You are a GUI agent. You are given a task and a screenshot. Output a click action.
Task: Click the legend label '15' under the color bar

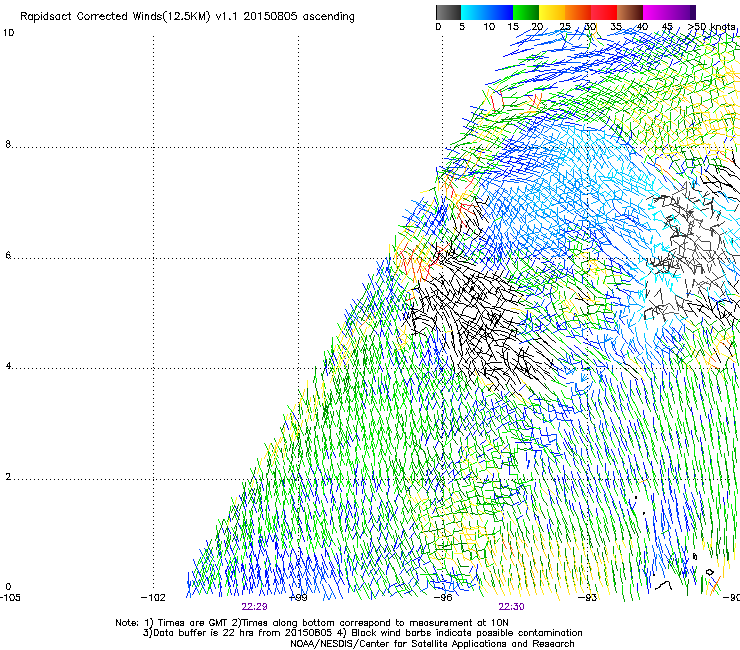click(x=513, y=27)
